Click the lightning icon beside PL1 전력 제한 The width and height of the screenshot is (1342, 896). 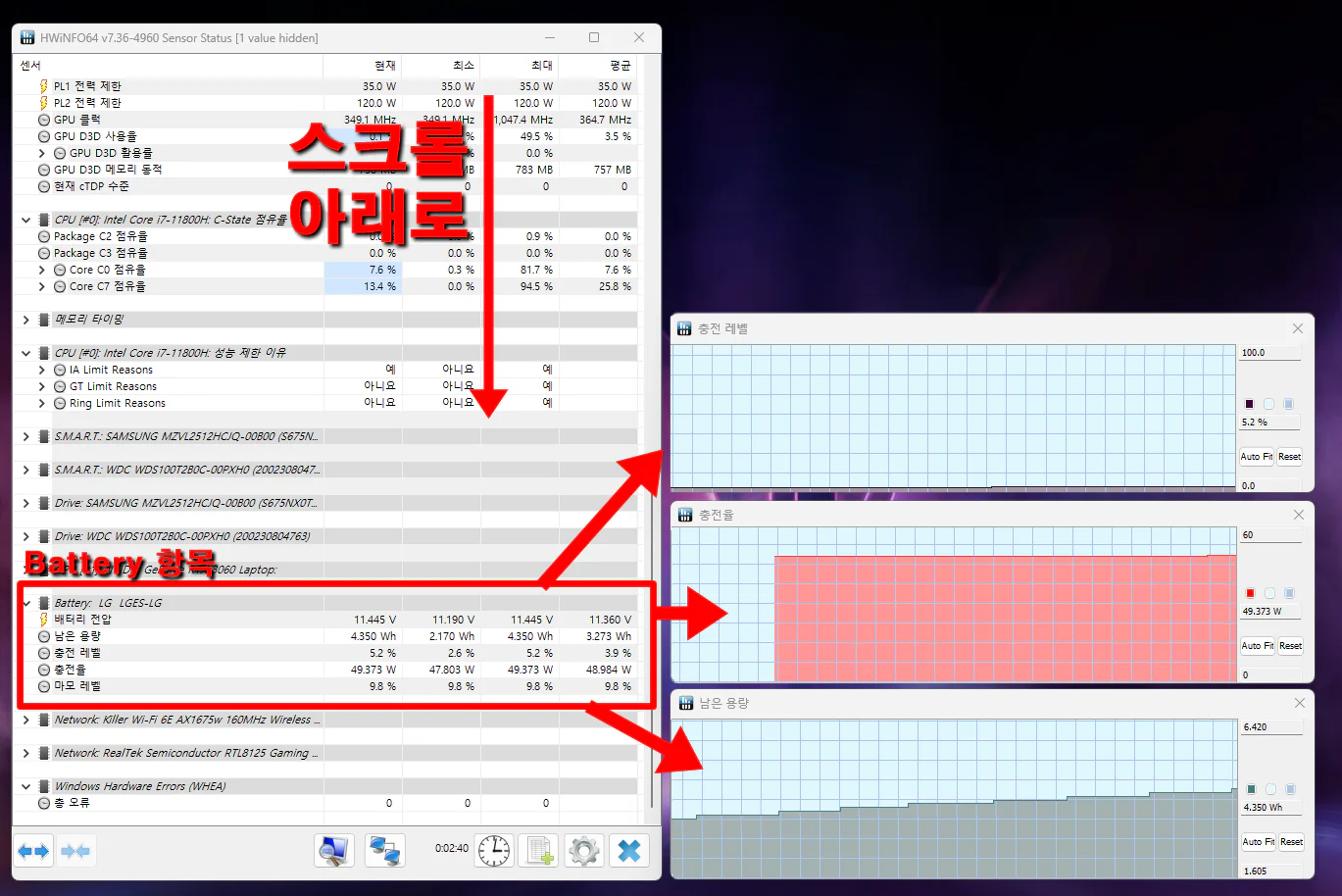pos(43,86)
